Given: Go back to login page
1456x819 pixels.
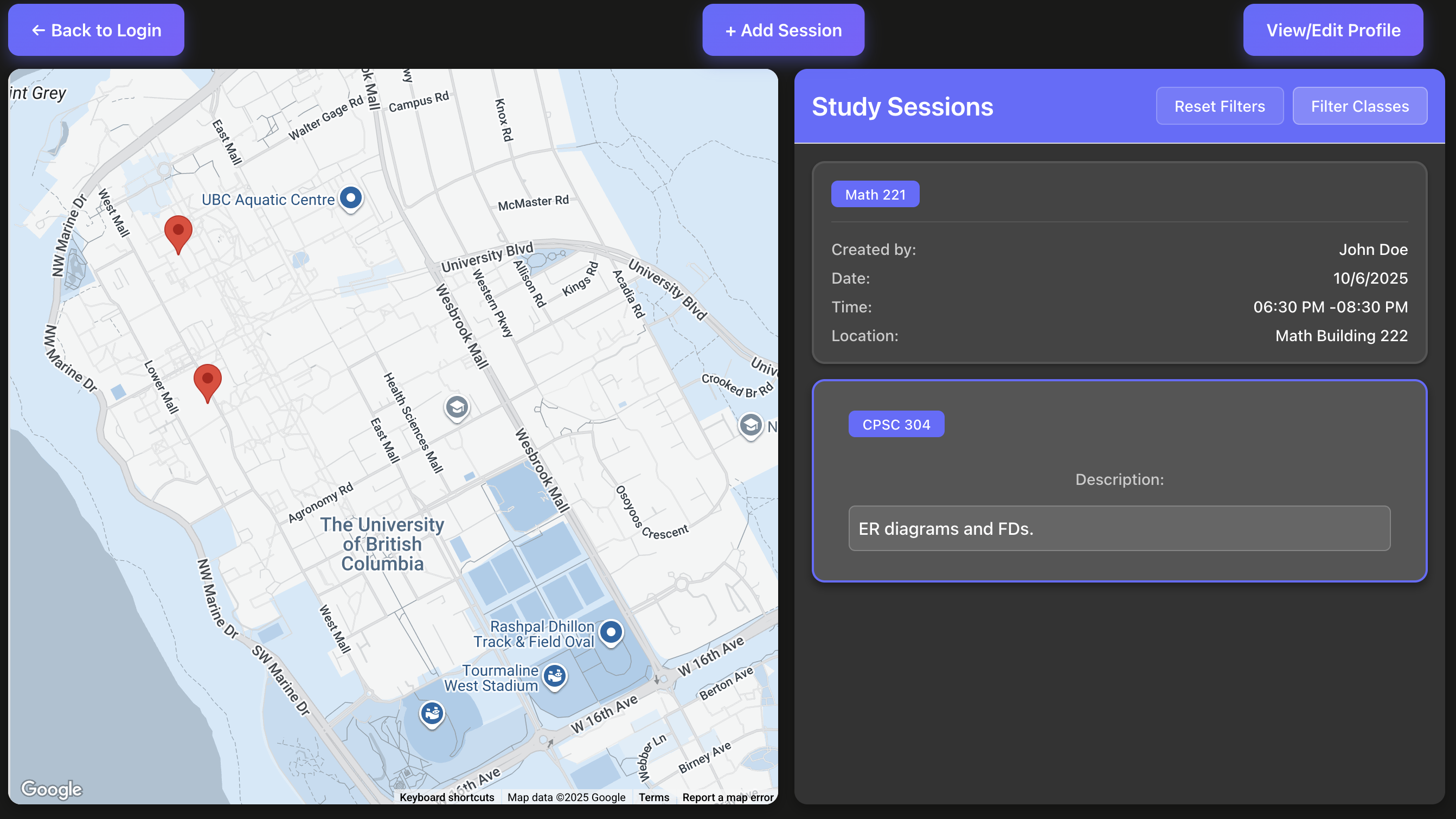Looking at the screenshot, I should coord(96,30).
